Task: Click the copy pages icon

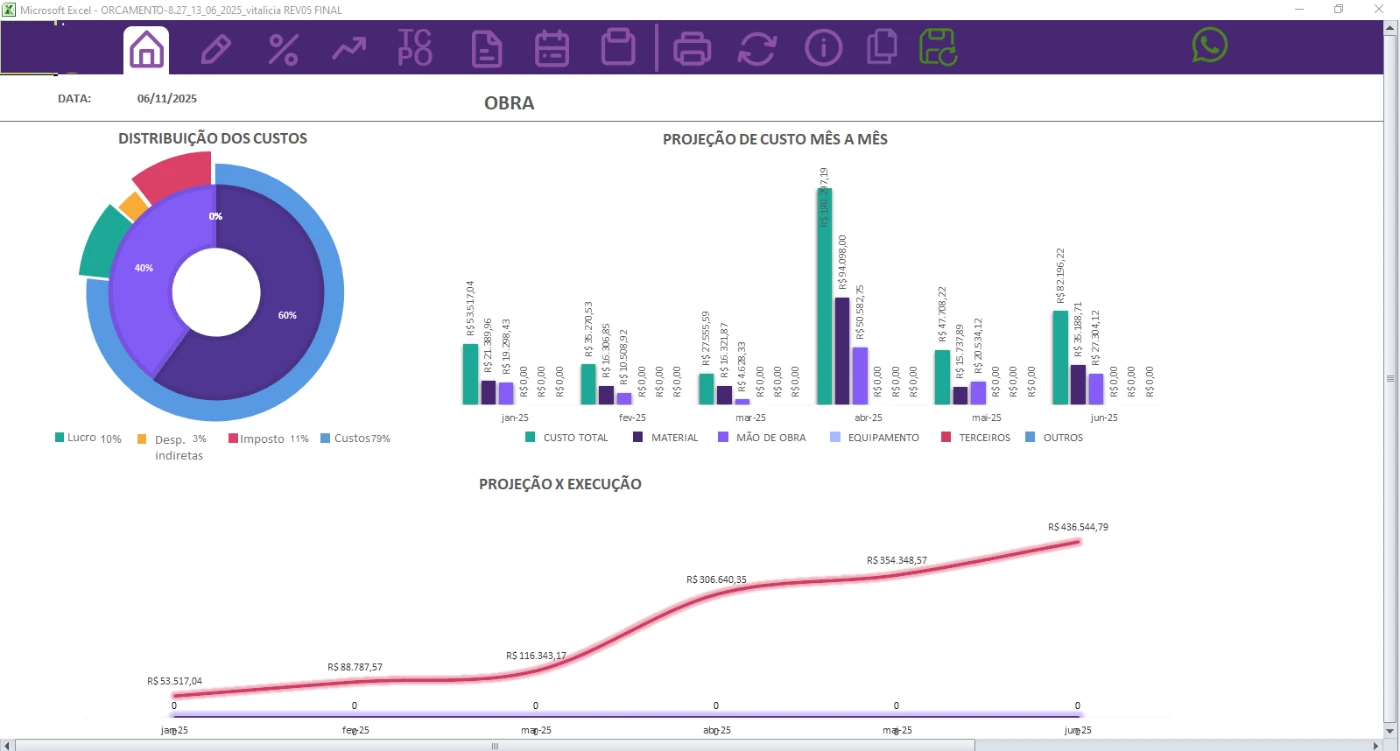Action: point(881,48)
